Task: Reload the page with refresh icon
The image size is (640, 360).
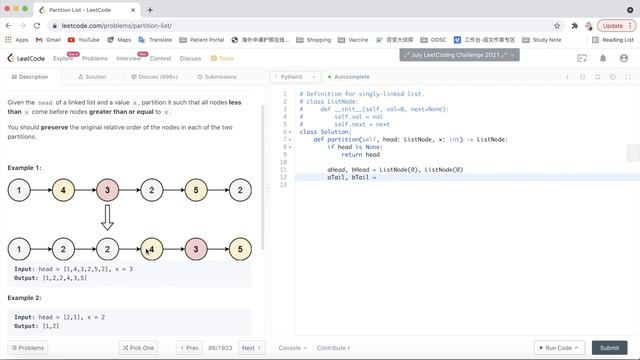Action: (37, 26)
